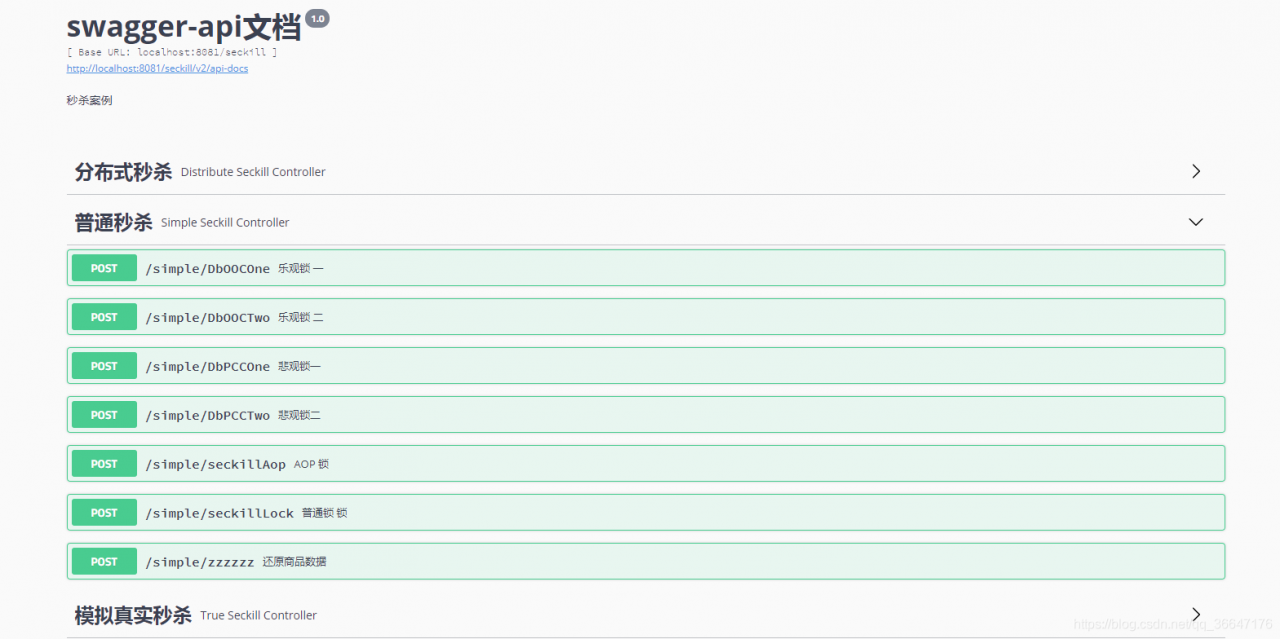Click POST badge for /simple/DbPCCTwo
The width and height of the screenshot is (1280, 639).
coord(104,415)
